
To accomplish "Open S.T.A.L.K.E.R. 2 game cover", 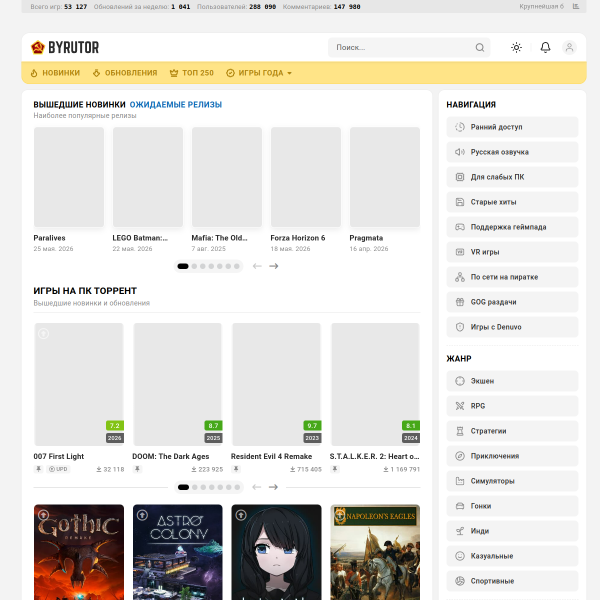I will click(x=375, y=384).
